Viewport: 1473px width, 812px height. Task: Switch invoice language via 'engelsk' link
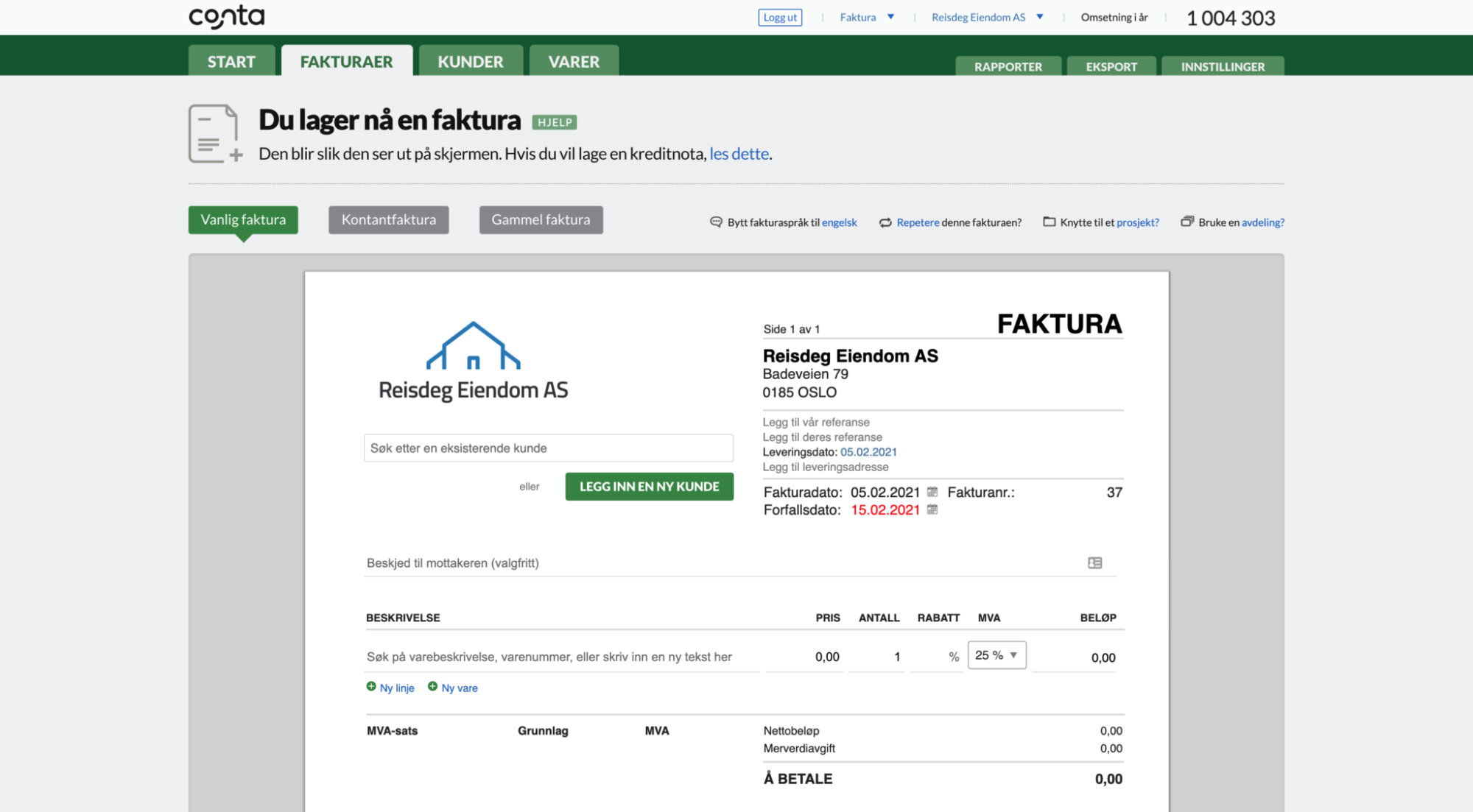pyautogui.click(x=840, y=222)
